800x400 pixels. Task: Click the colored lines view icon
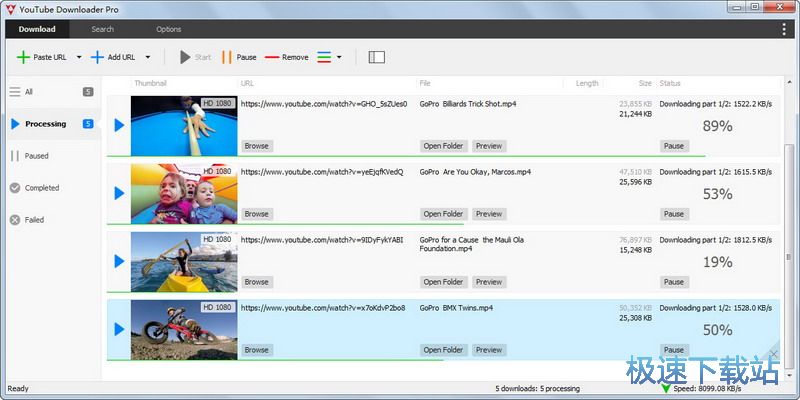pos(324,57)
